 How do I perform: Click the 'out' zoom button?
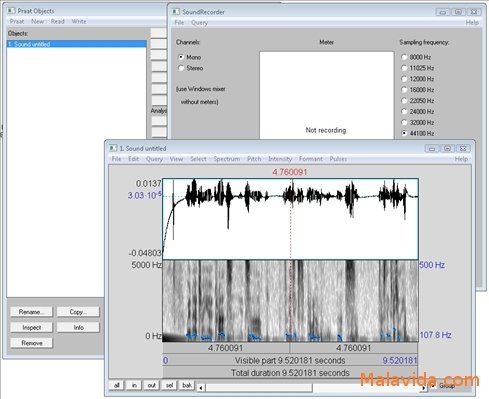(152, 385)
